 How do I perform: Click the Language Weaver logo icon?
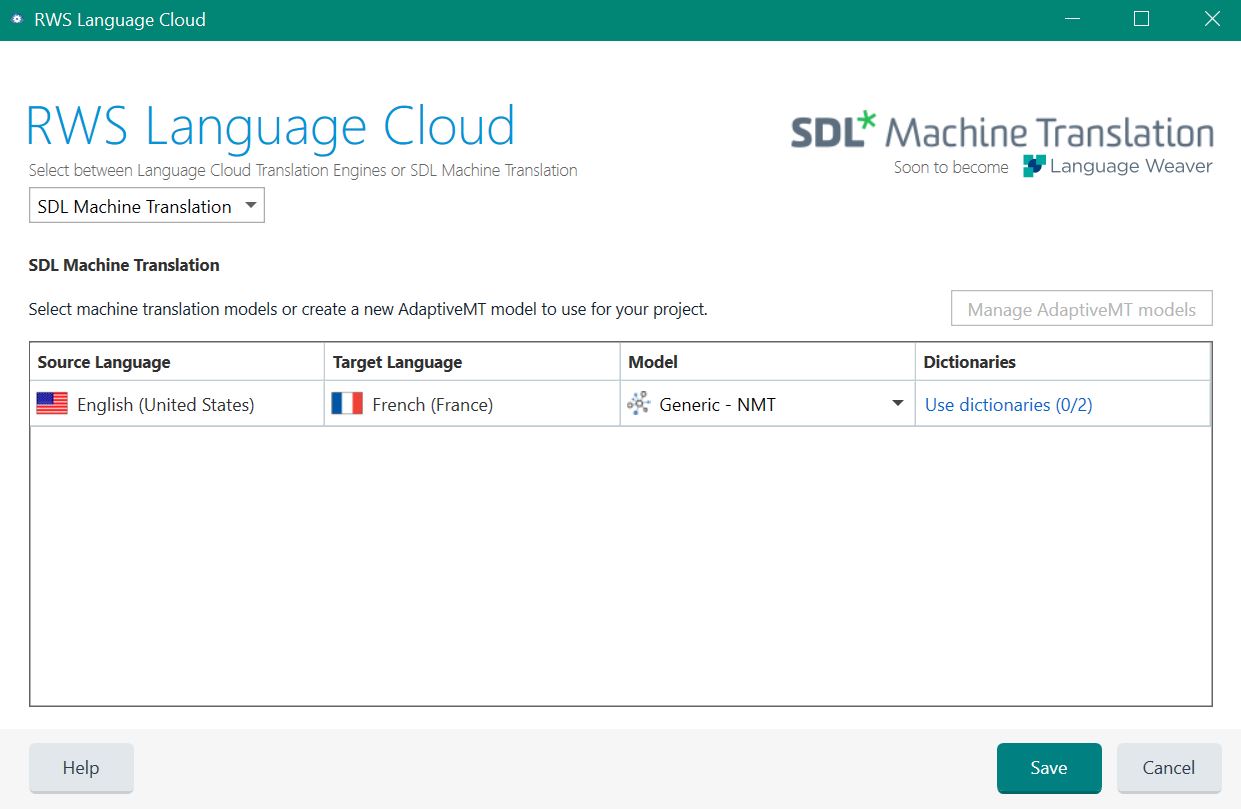coord(1034,166)
